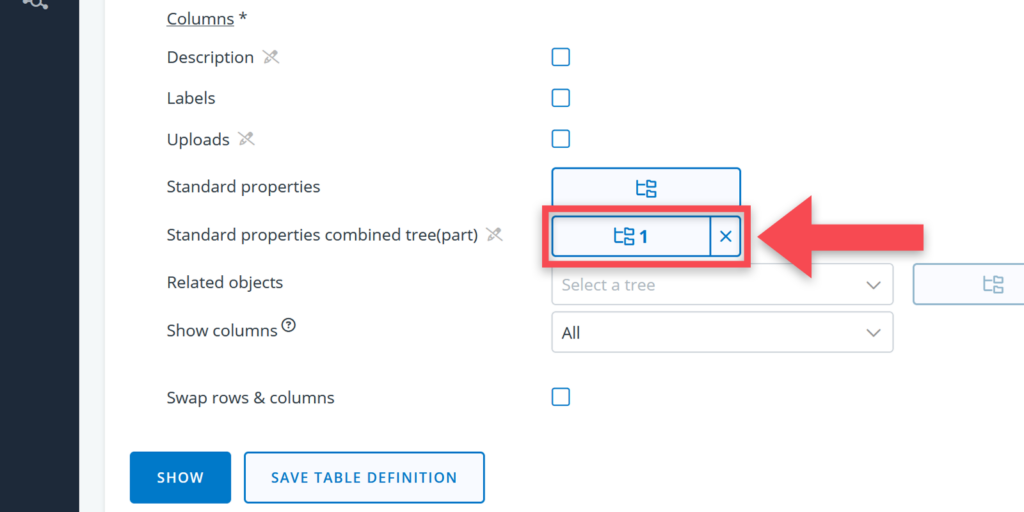Viewport: 1024px width, 512px height.
Task: Enable the Description column checkbox
Action: 561,57
